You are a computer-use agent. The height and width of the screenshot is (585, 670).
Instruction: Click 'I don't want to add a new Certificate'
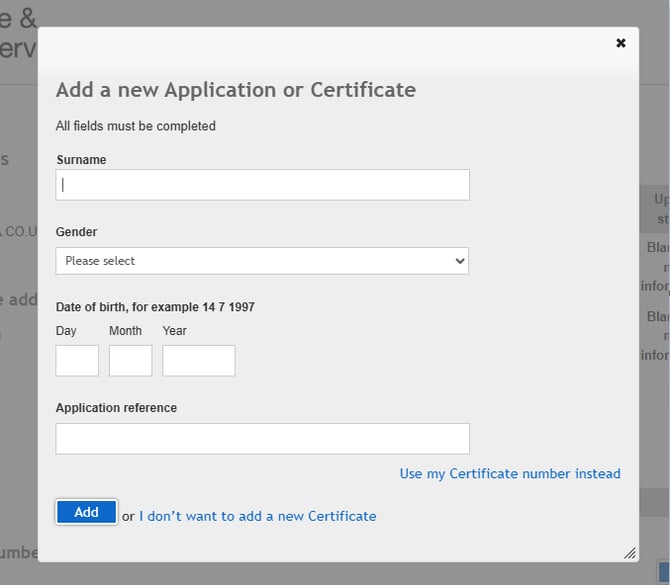point(258,516)
